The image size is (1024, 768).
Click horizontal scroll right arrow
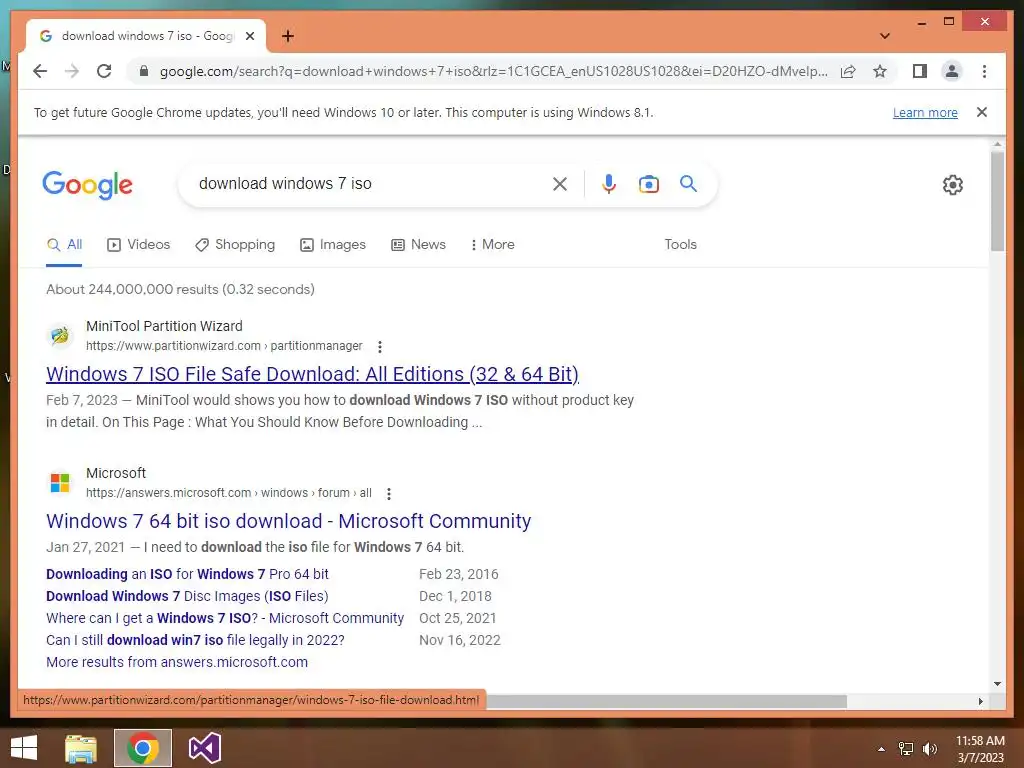pyautogui.click(x=980, y=701)
